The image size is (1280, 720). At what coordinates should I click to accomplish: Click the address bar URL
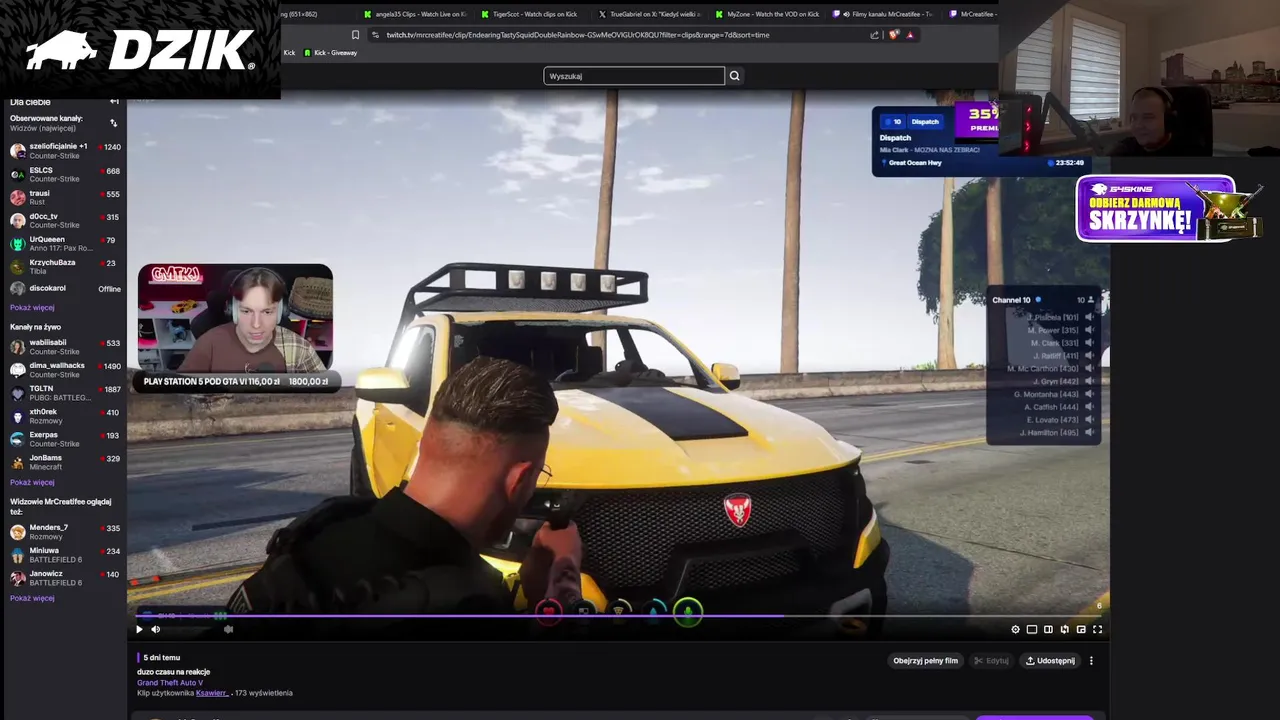[578, 35]
